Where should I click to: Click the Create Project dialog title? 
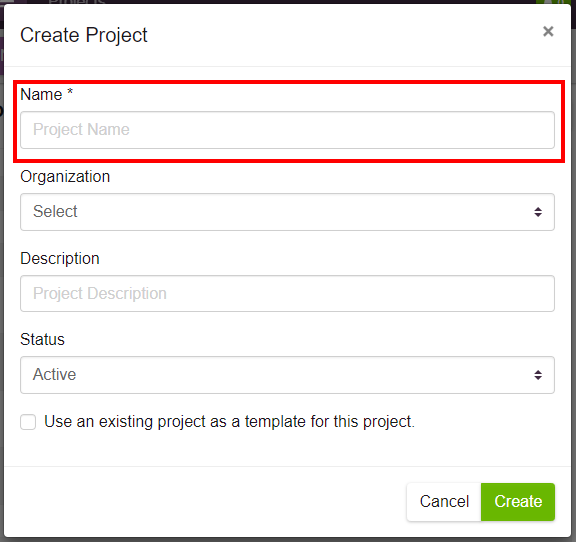84,35
